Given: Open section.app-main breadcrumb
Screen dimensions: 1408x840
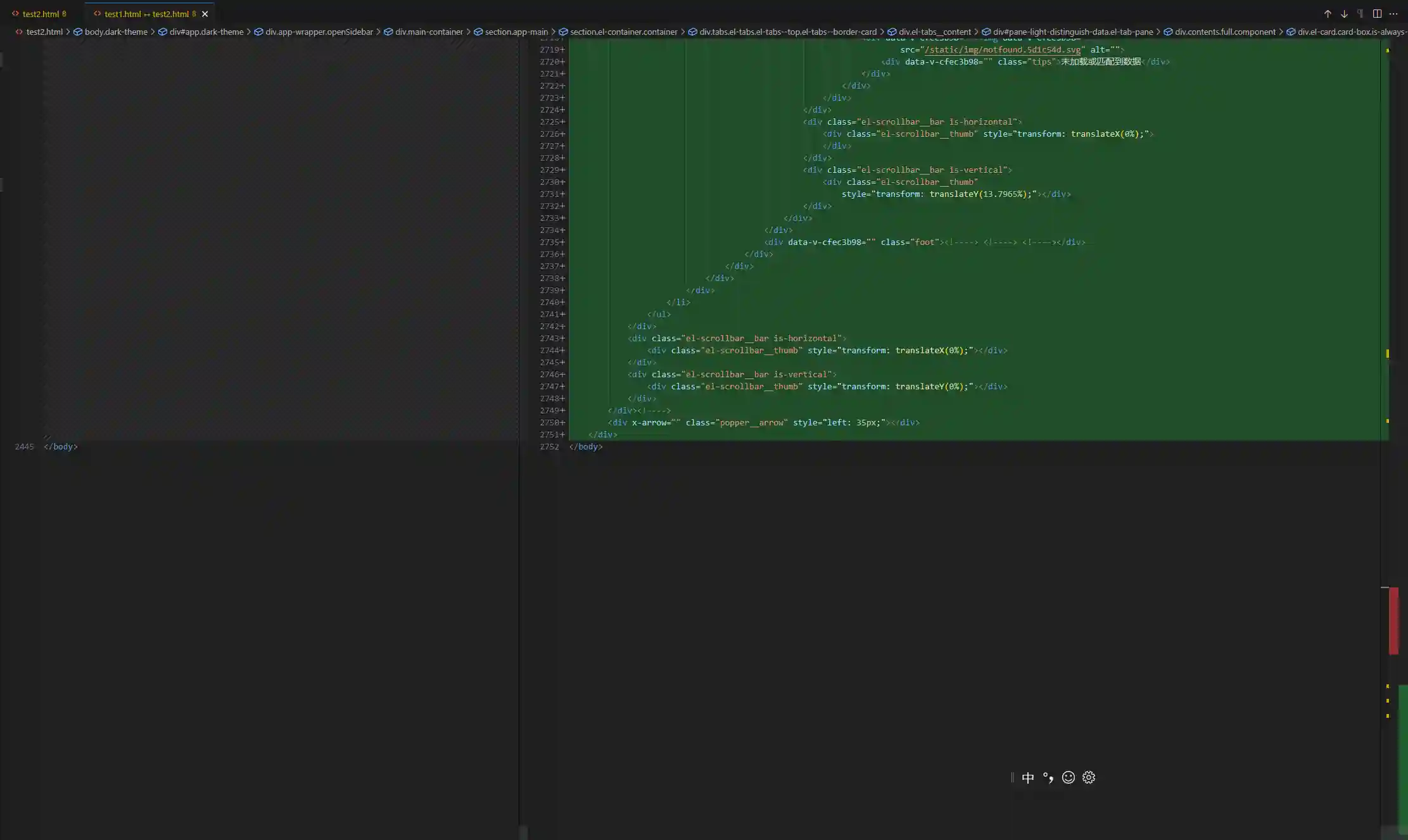Looking at the screenshot, I should pyautogui.click(x=516, y=32).
